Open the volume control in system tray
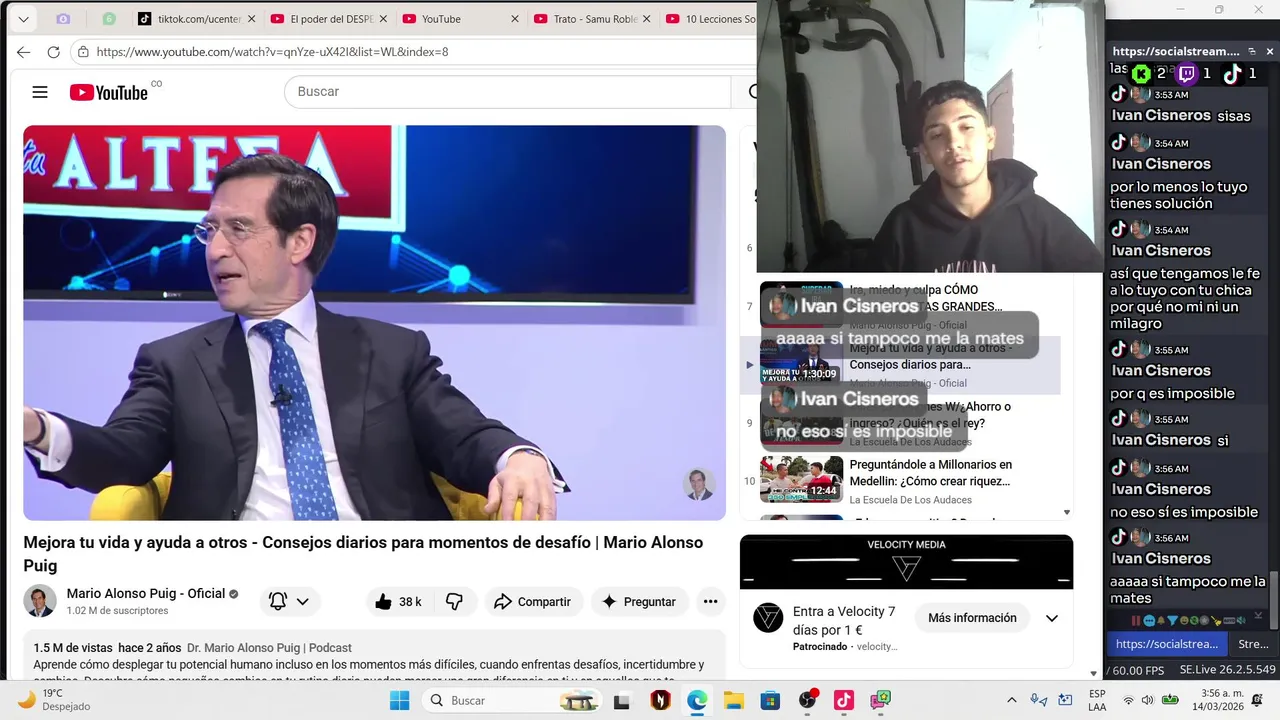Viewport: 1280px width, 720px height. point(1147,700)
